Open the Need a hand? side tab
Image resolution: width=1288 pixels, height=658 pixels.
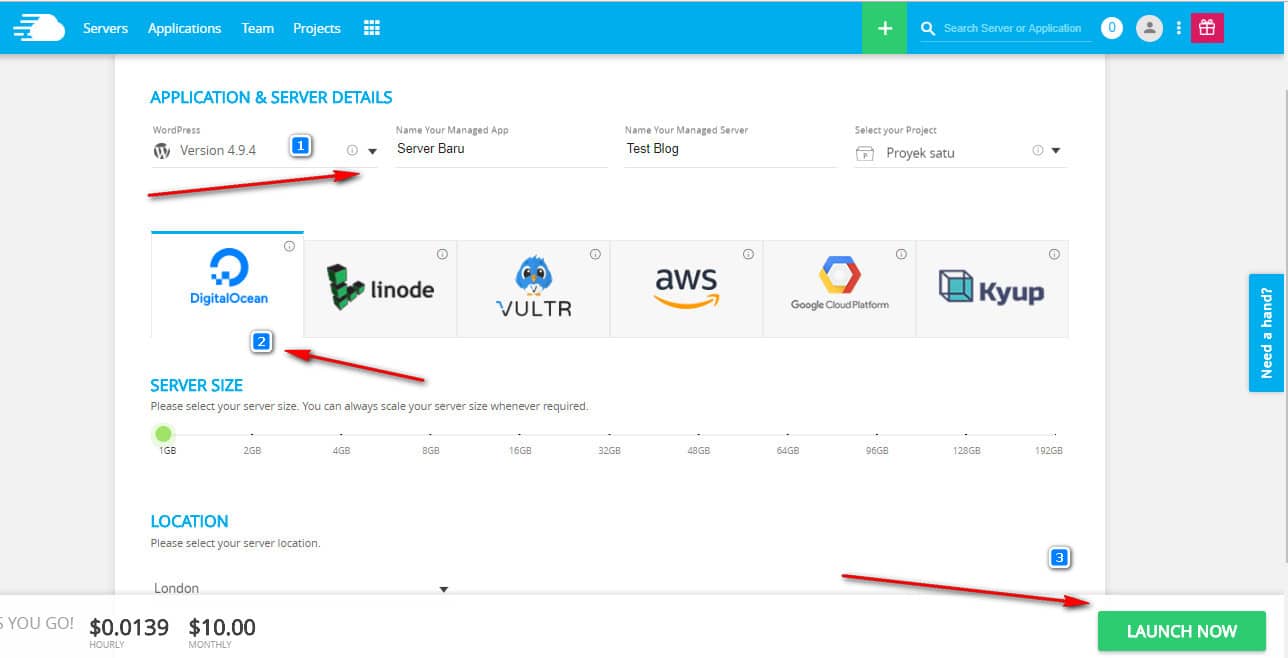(1266, 333)
